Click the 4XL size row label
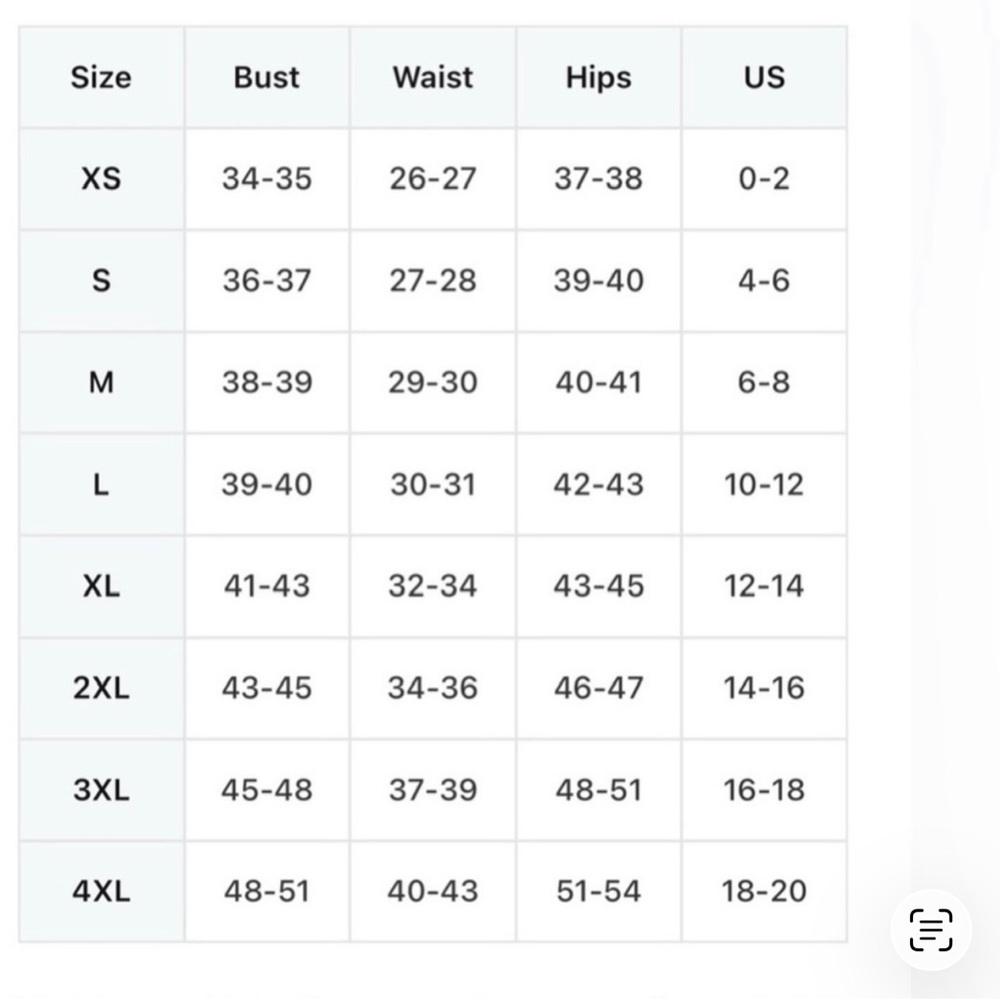 coord(101,892)
